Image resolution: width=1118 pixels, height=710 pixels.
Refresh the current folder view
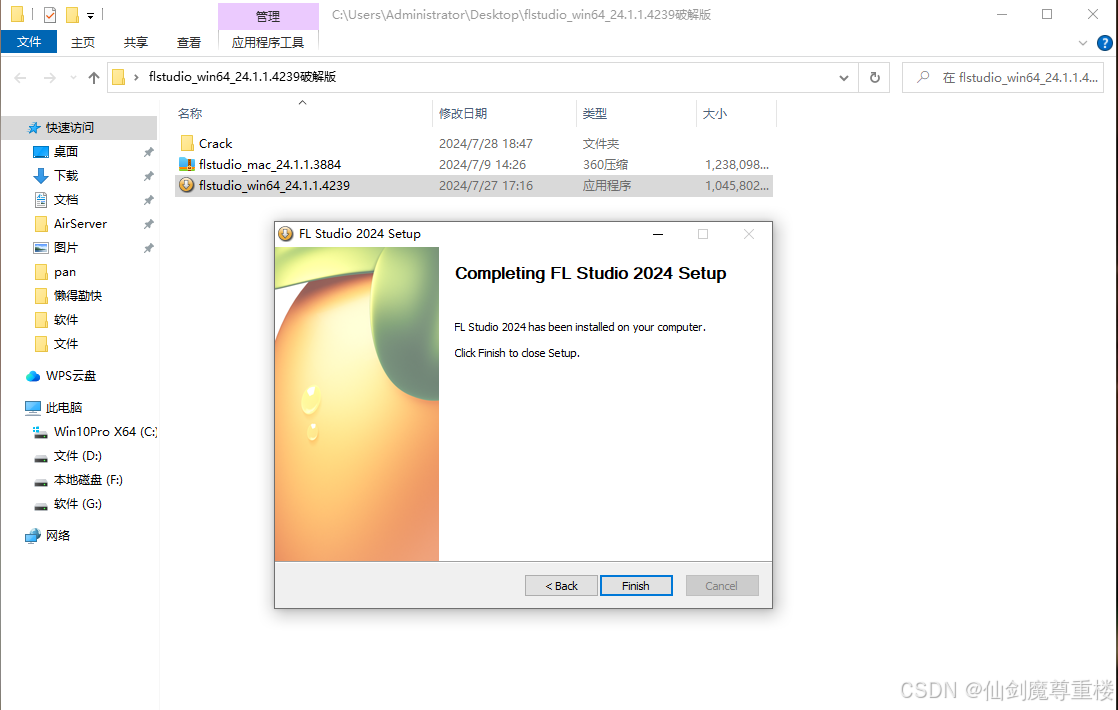pos(875,78)
